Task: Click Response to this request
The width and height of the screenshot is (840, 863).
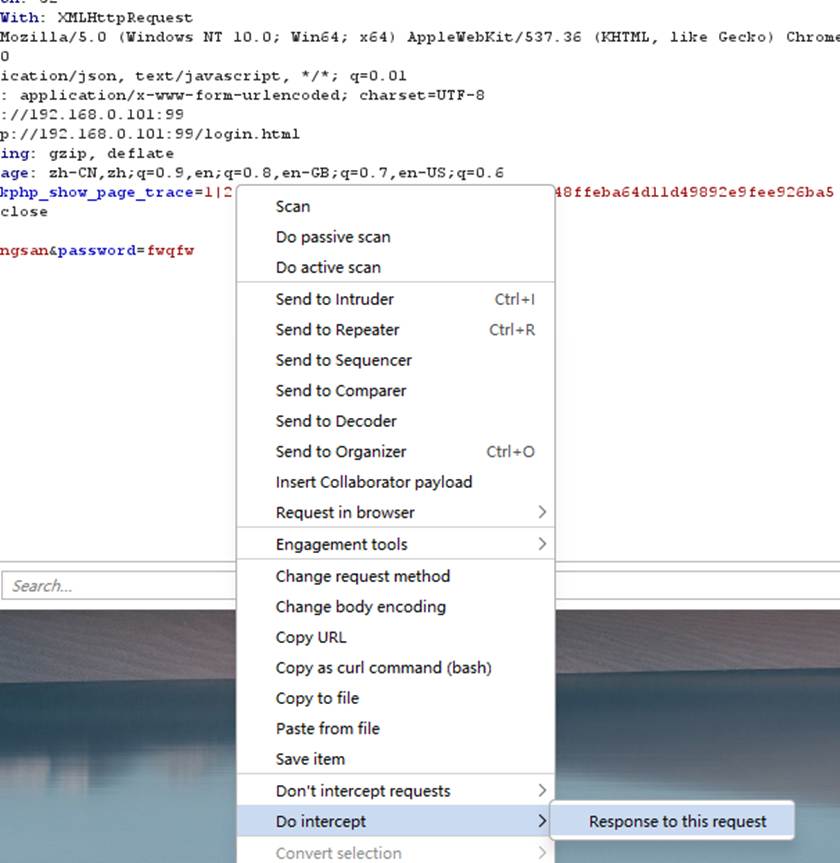Action: pyautogui.click(x=672, y=821)
